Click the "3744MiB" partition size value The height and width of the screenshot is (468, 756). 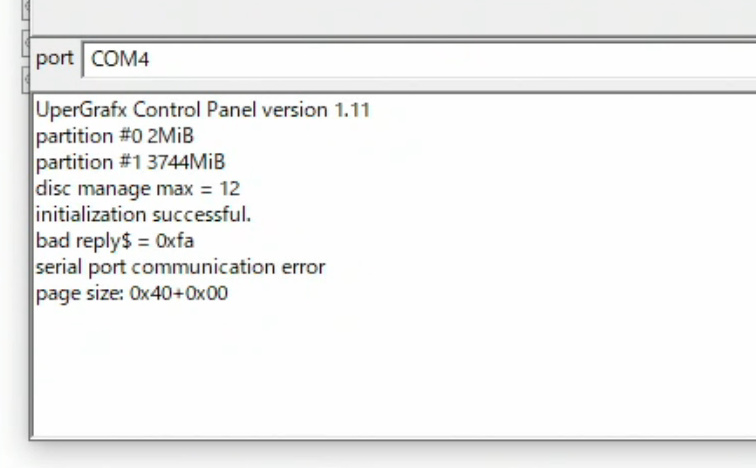pyautogui.click(x=186, y=162)
